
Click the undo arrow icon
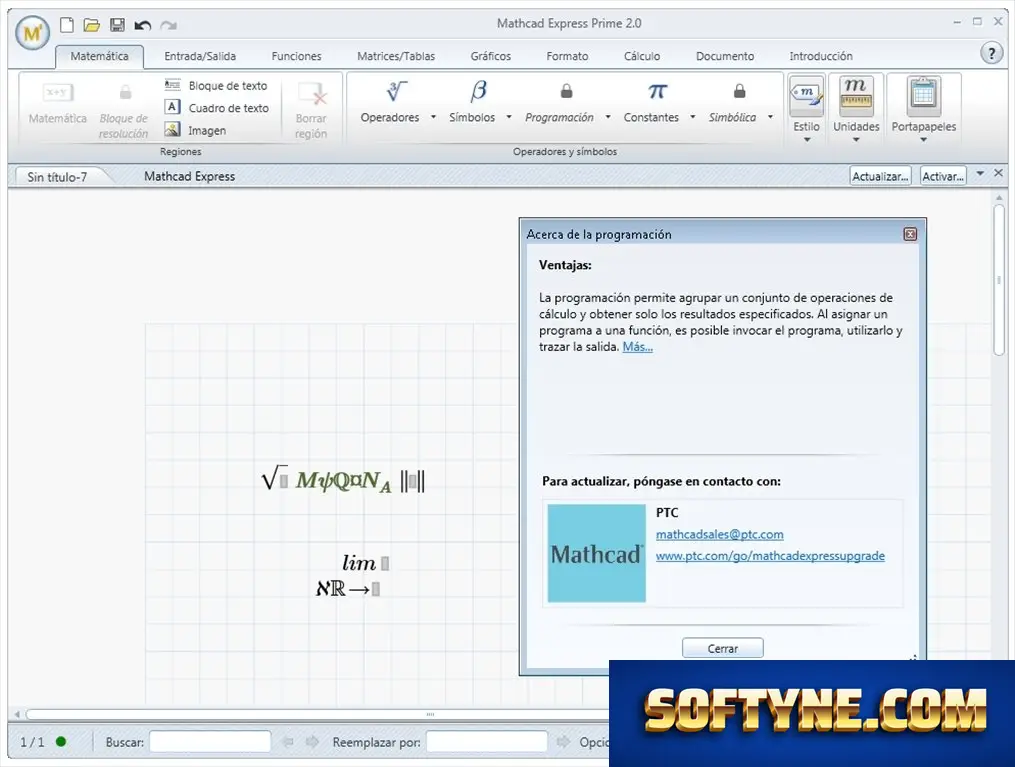[x=142, y=25]
